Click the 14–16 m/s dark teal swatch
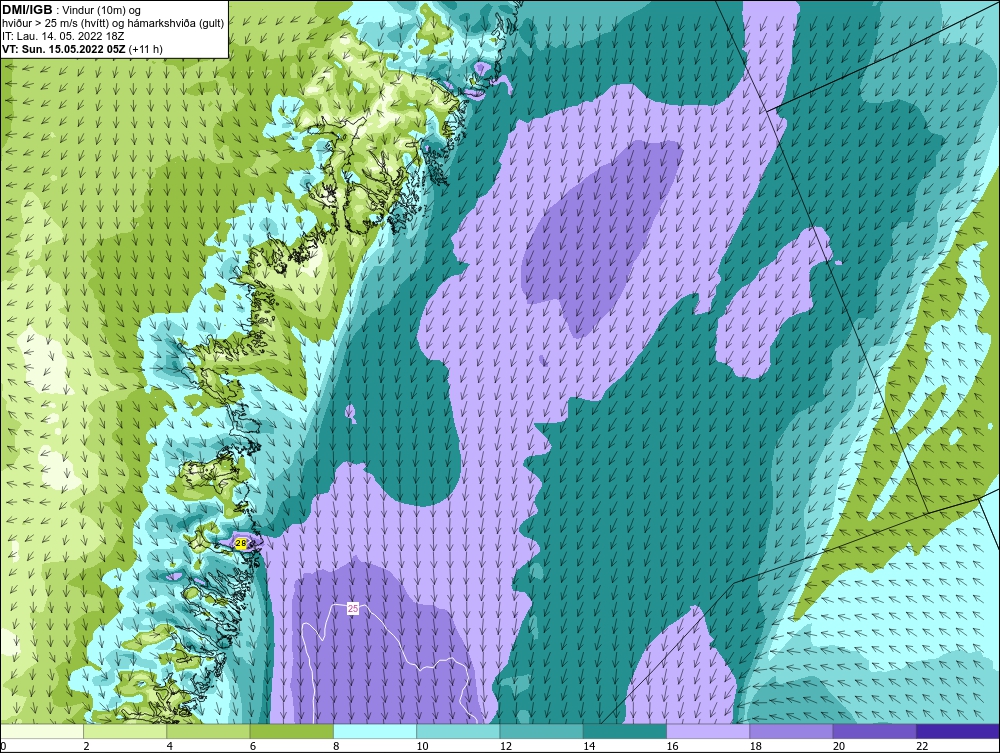This screenshot has width=1000, height=753. click(624, 731)
